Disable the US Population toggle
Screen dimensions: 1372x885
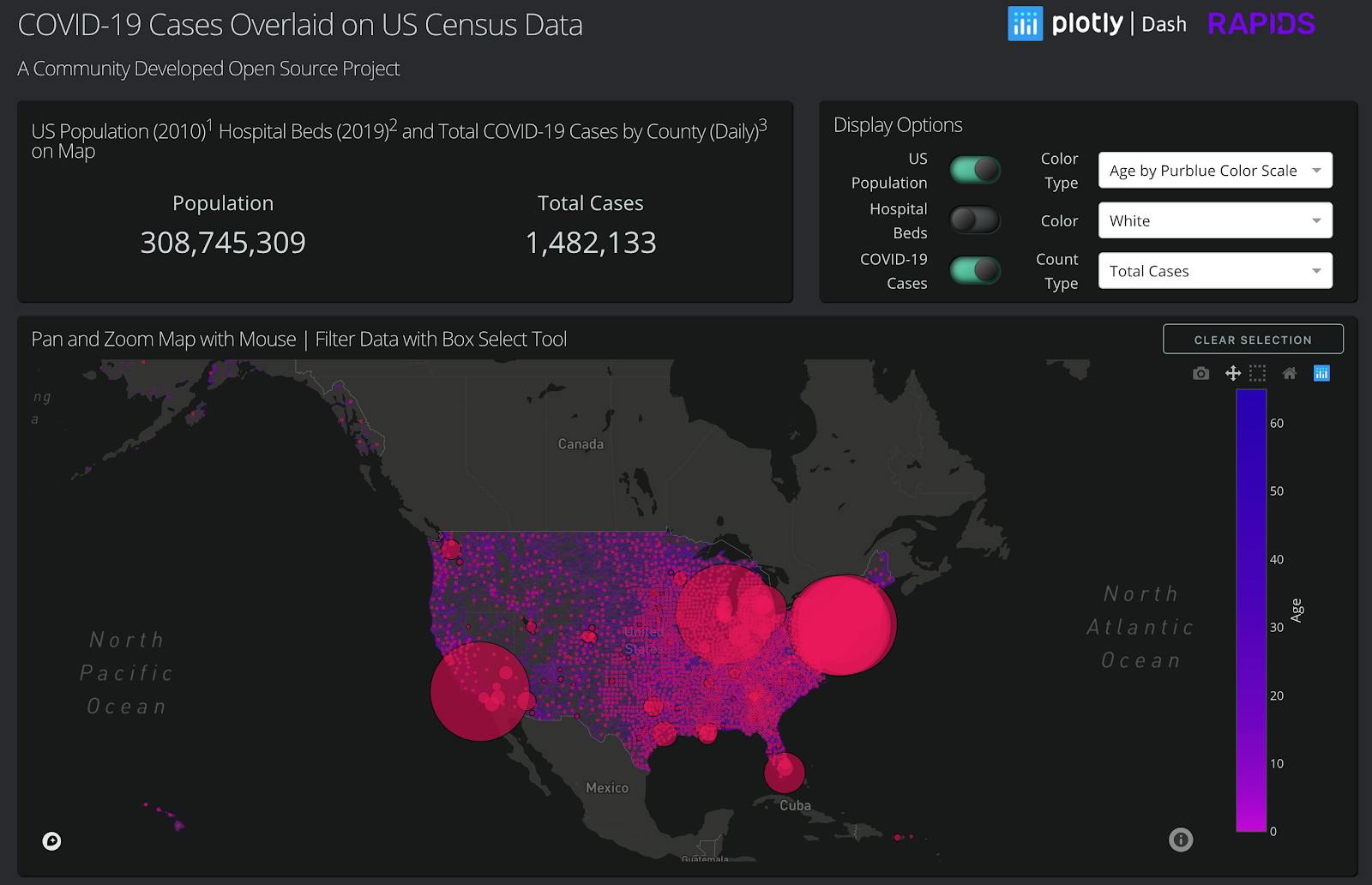click(x=975, y=170)
